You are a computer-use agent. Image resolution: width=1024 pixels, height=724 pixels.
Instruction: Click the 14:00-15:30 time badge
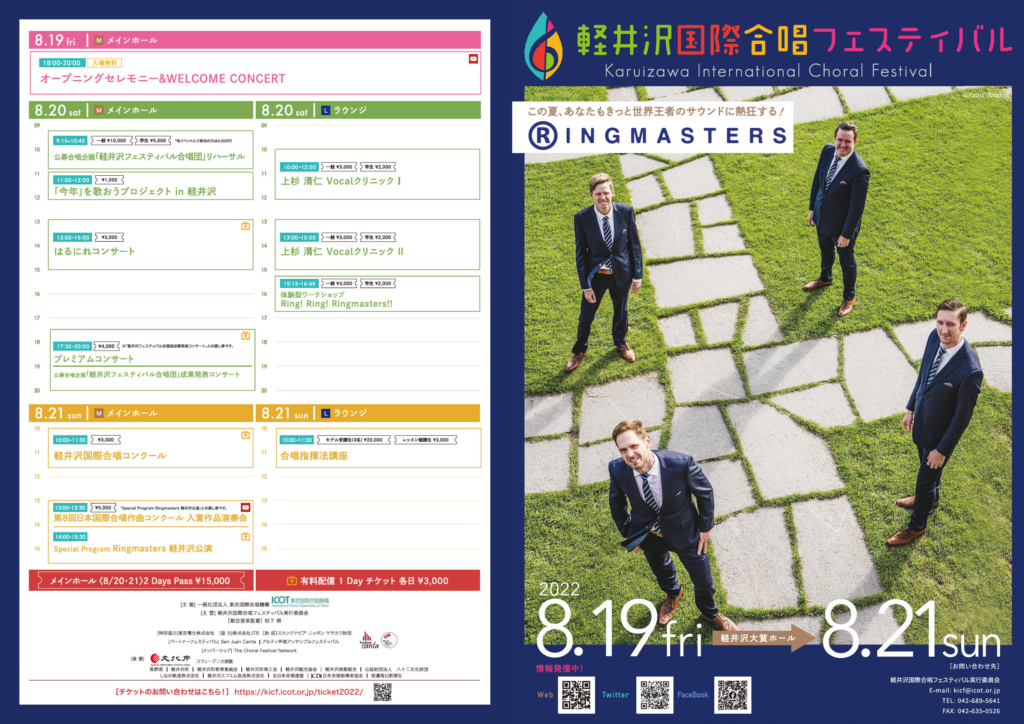[x=70, y=537]
